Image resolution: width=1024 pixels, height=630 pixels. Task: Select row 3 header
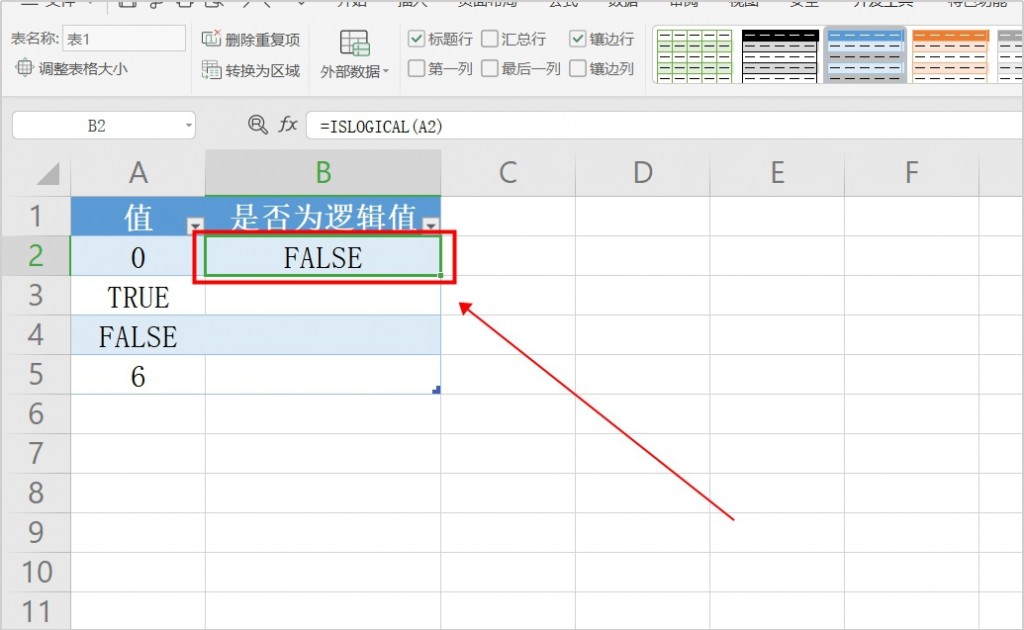pos(36,295)
